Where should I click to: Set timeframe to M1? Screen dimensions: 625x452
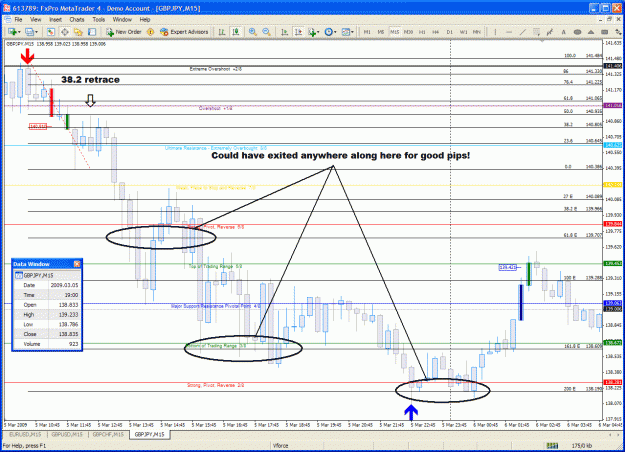(367, 32)
